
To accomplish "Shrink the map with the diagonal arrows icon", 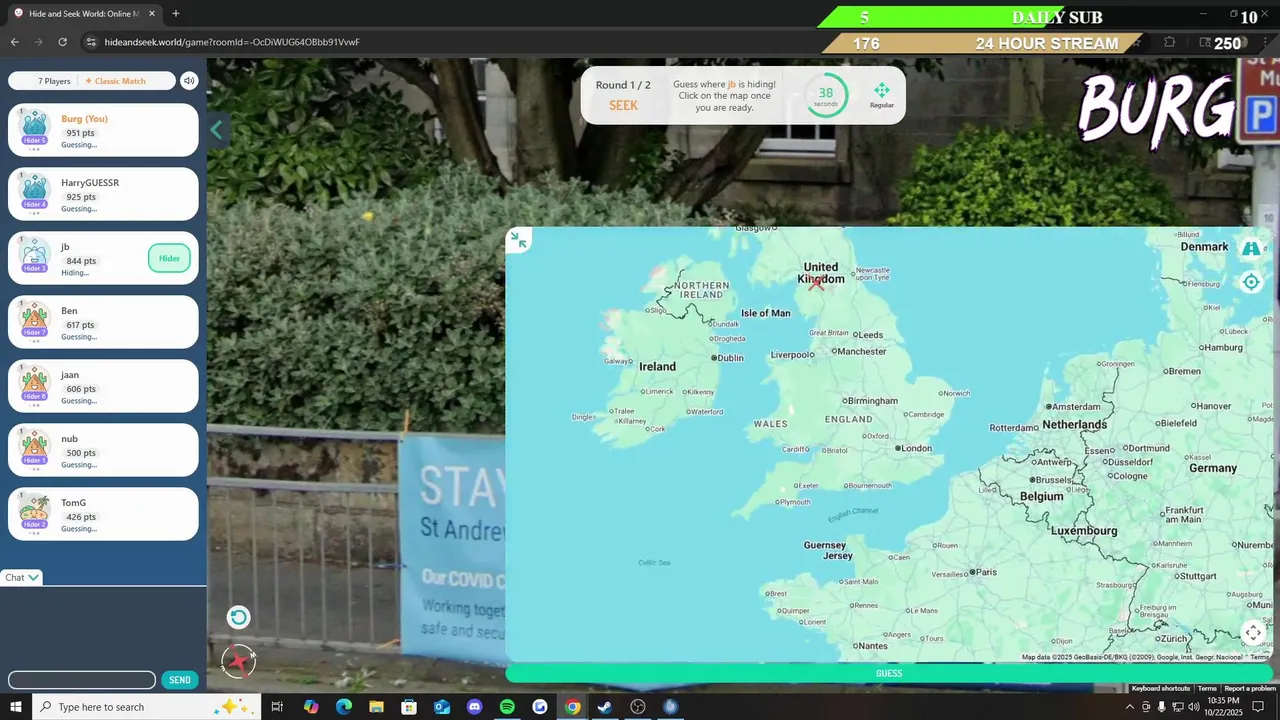I will pos(518,239).
